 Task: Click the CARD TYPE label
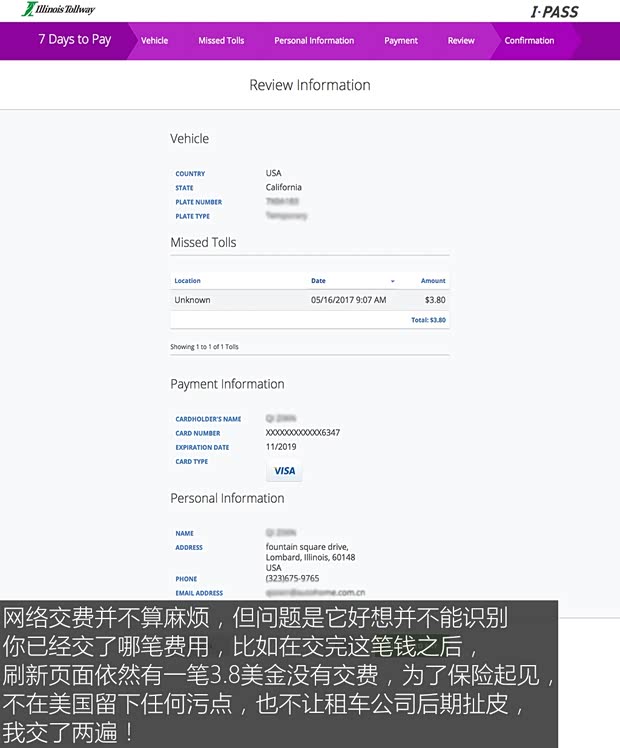coord(191,461)
